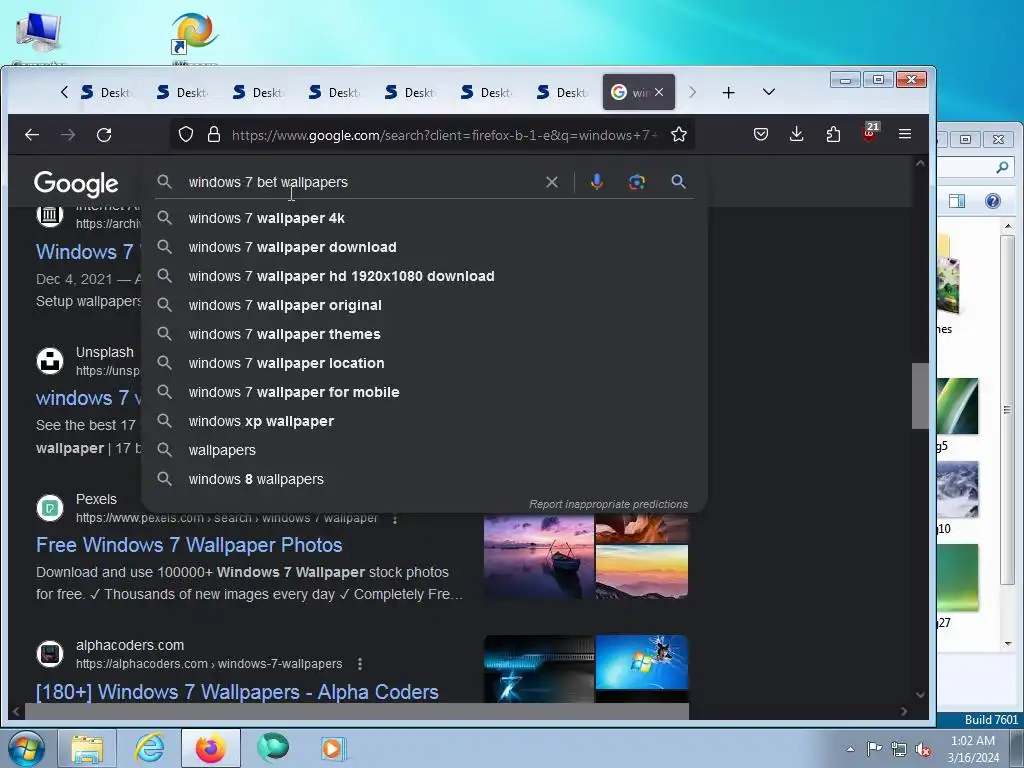Click the Unsplash site favicon
Image resolution: width=1024 pixels, height=768 pixels.
[x=50, y=360]
